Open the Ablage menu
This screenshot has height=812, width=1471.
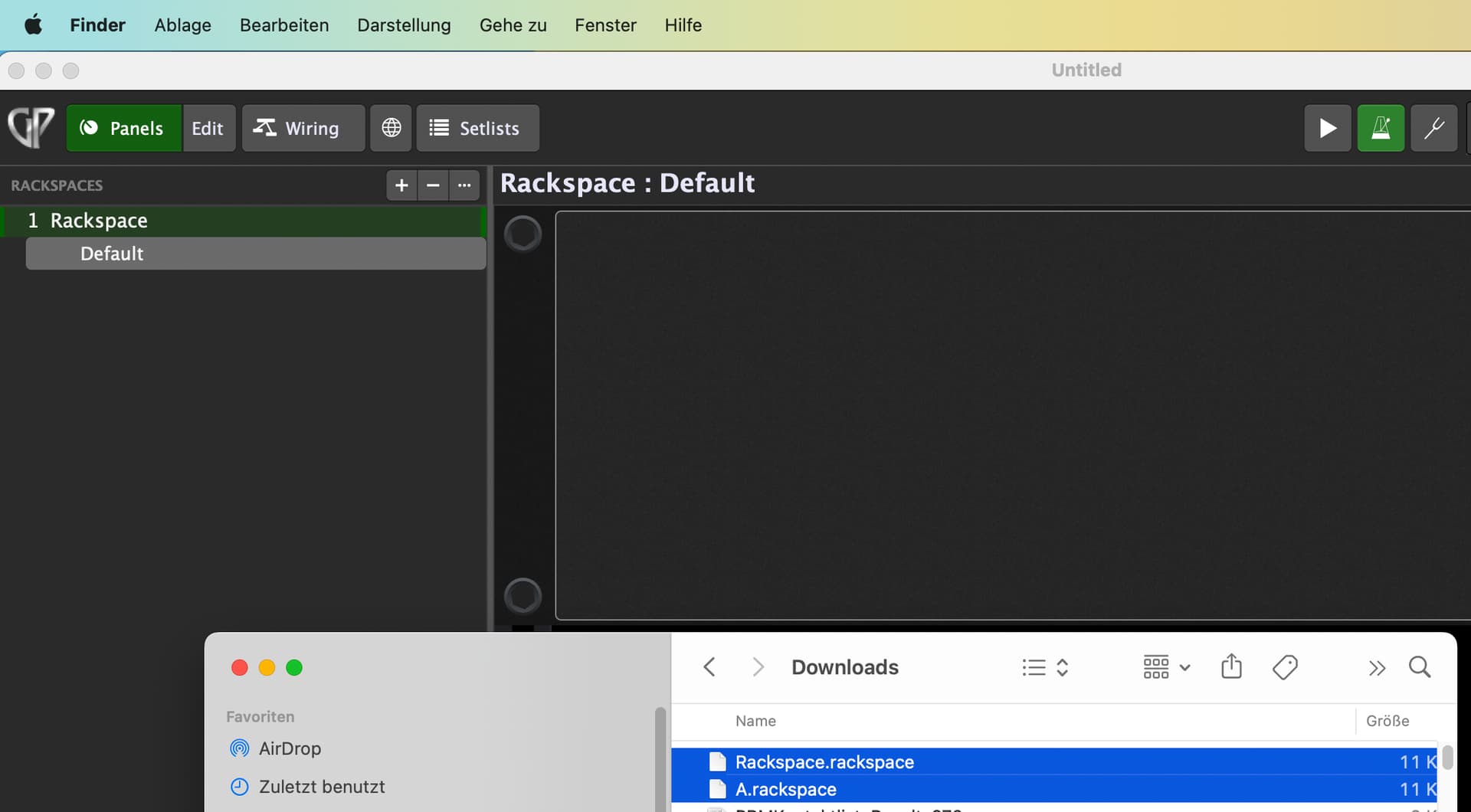coord(182,25)
